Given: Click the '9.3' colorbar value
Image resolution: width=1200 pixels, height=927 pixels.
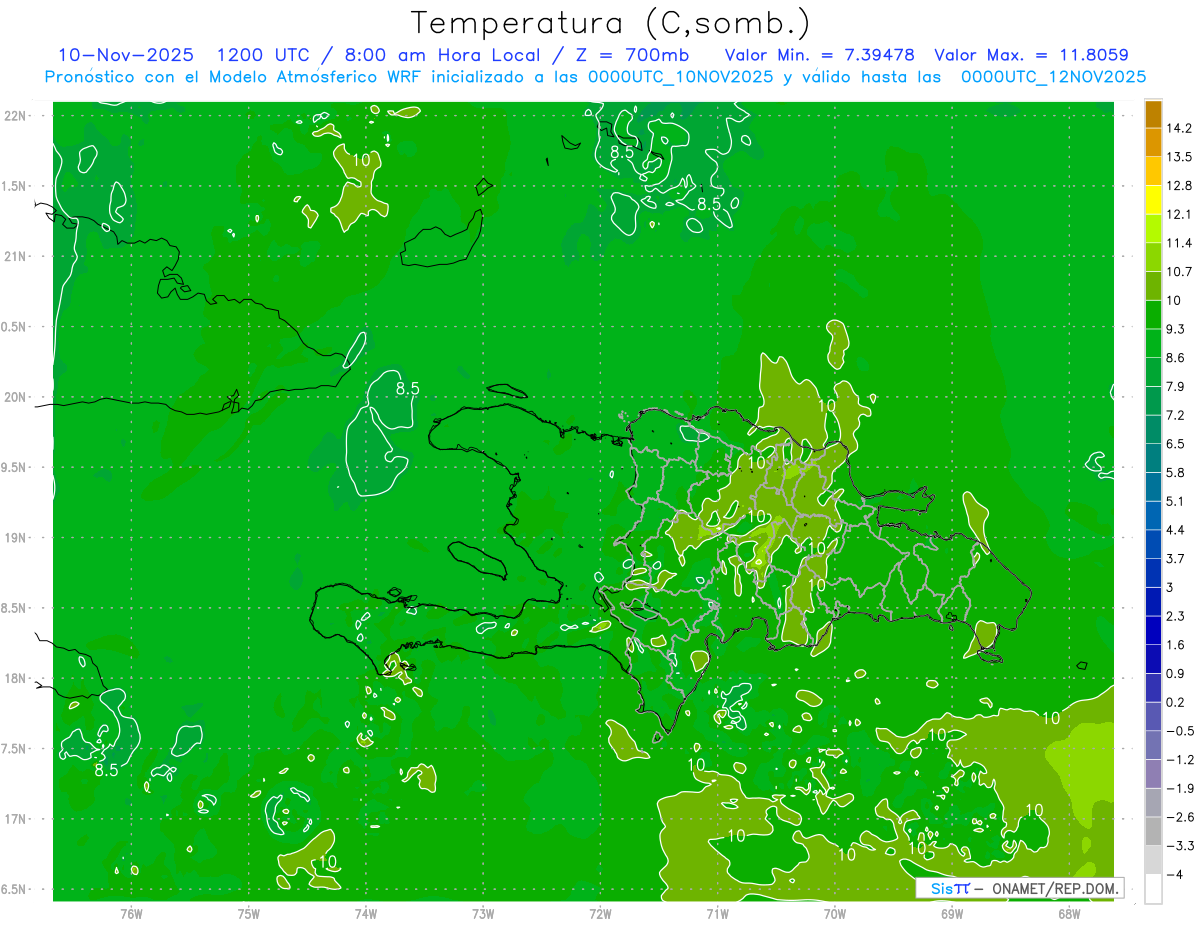Looking at the screenshot, I should tap(1175, 329).
